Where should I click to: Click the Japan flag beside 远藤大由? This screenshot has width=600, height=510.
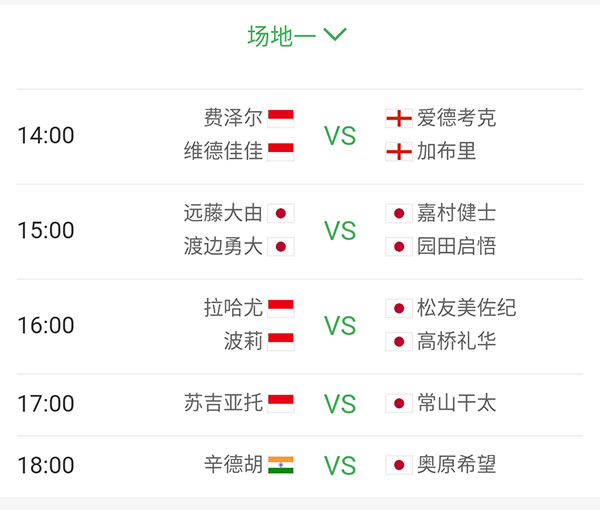point(281,213)
